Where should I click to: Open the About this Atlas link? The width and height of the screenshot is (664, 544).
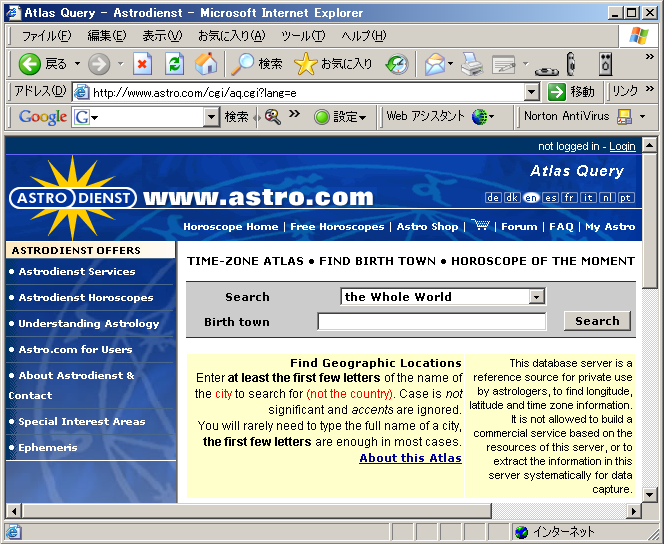click(x=410, y=458)
